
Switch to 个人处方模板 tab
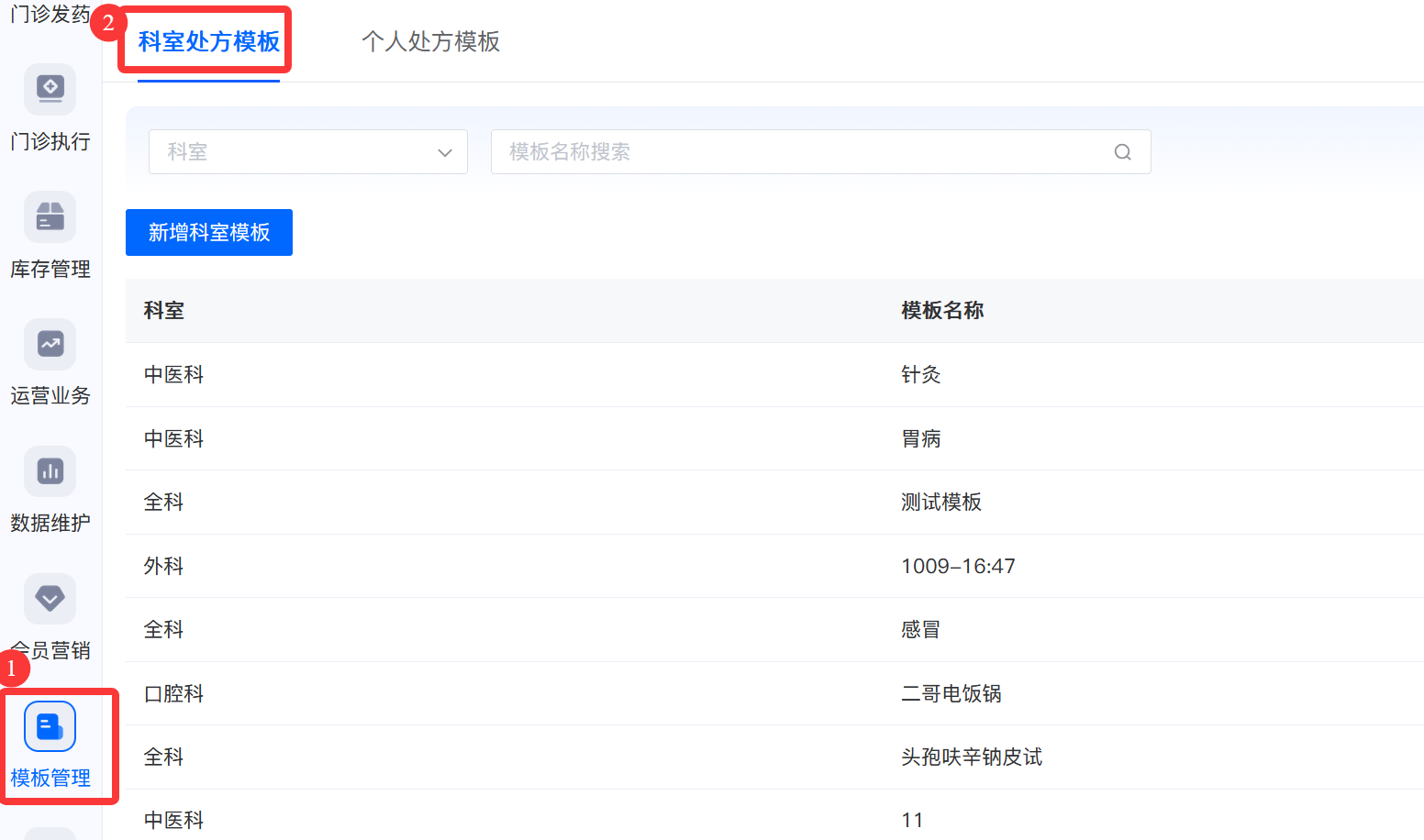tap(430, 42)
